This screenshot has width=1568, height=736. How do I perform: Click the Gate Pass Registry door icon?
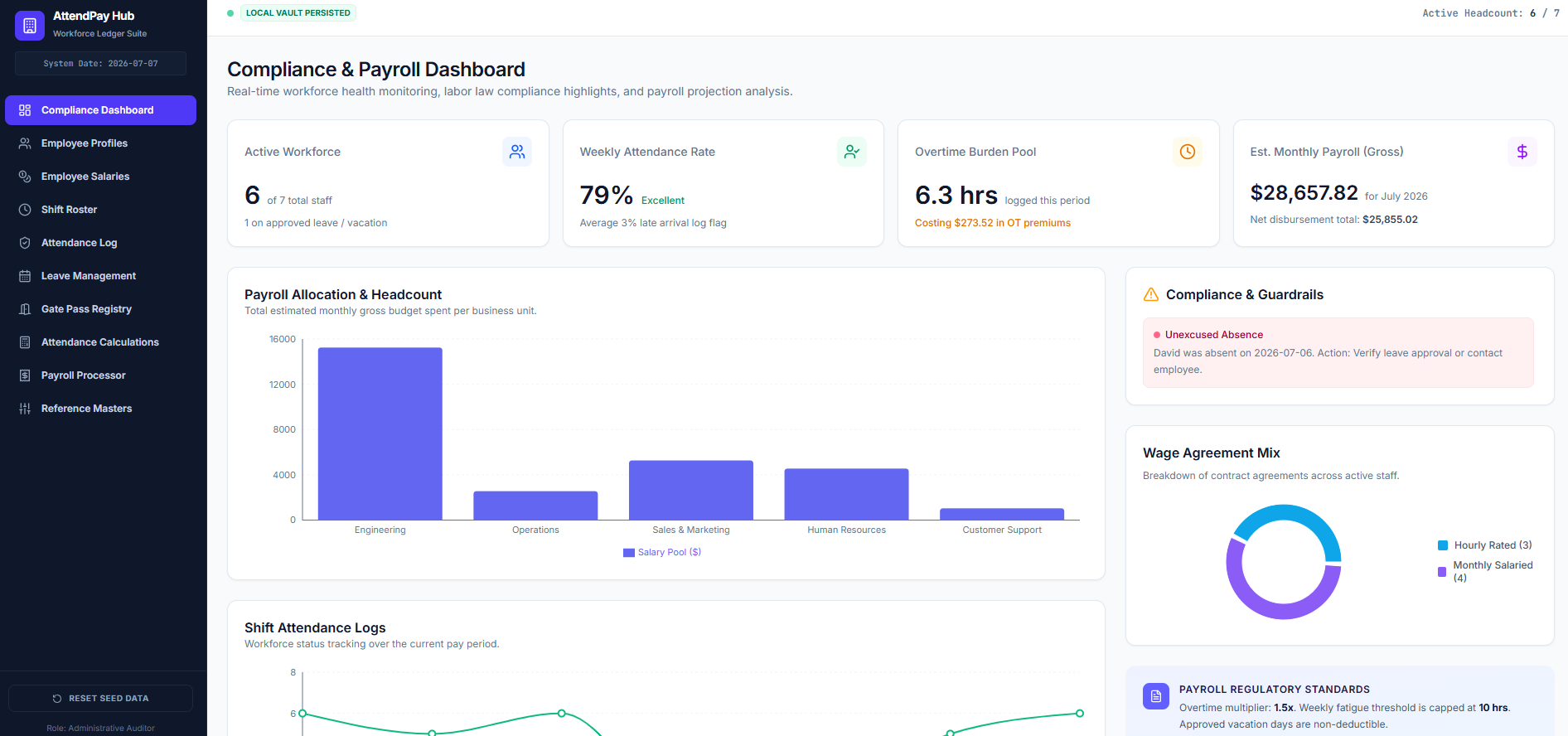coord(25,309)
